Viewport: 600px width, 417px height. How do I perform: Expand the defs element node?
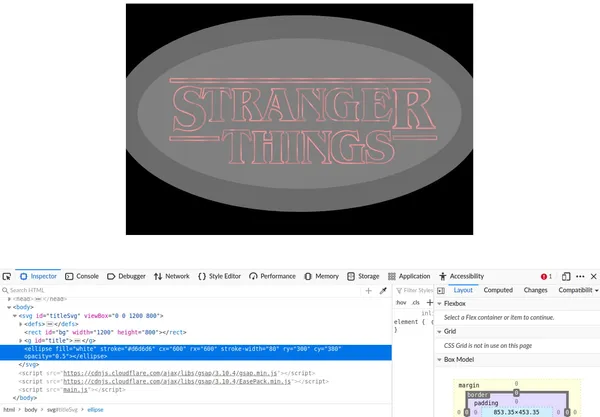[x=21, y=324]
